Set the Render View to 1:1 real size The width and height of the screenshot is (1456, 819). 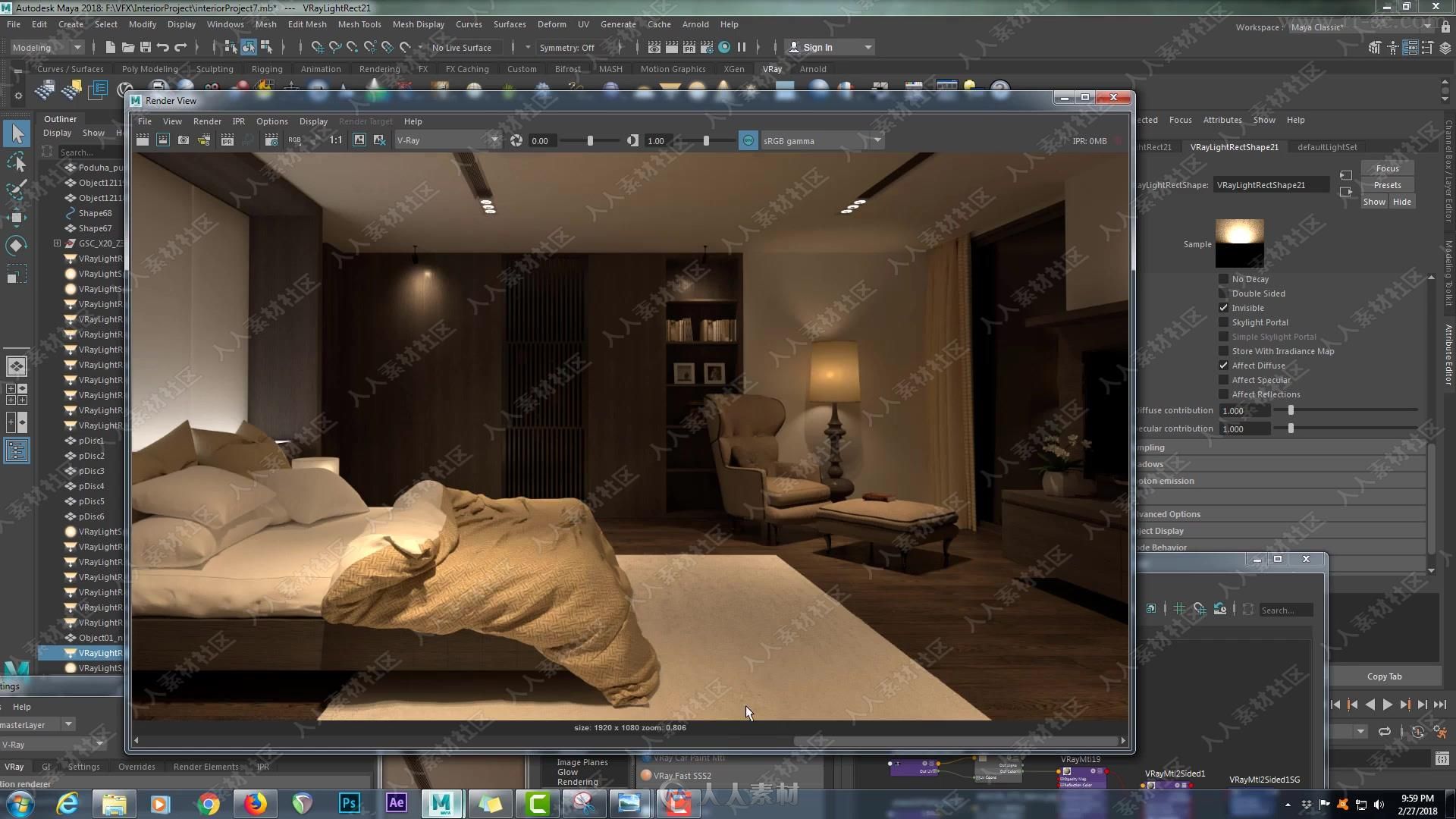click(336, 140)
